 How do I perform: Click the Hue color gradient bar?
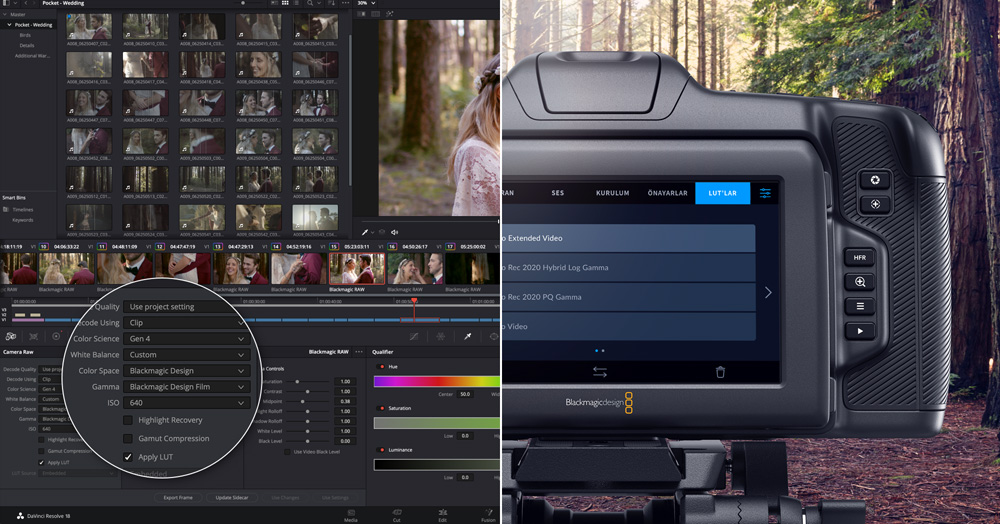[x=435, y=380]
